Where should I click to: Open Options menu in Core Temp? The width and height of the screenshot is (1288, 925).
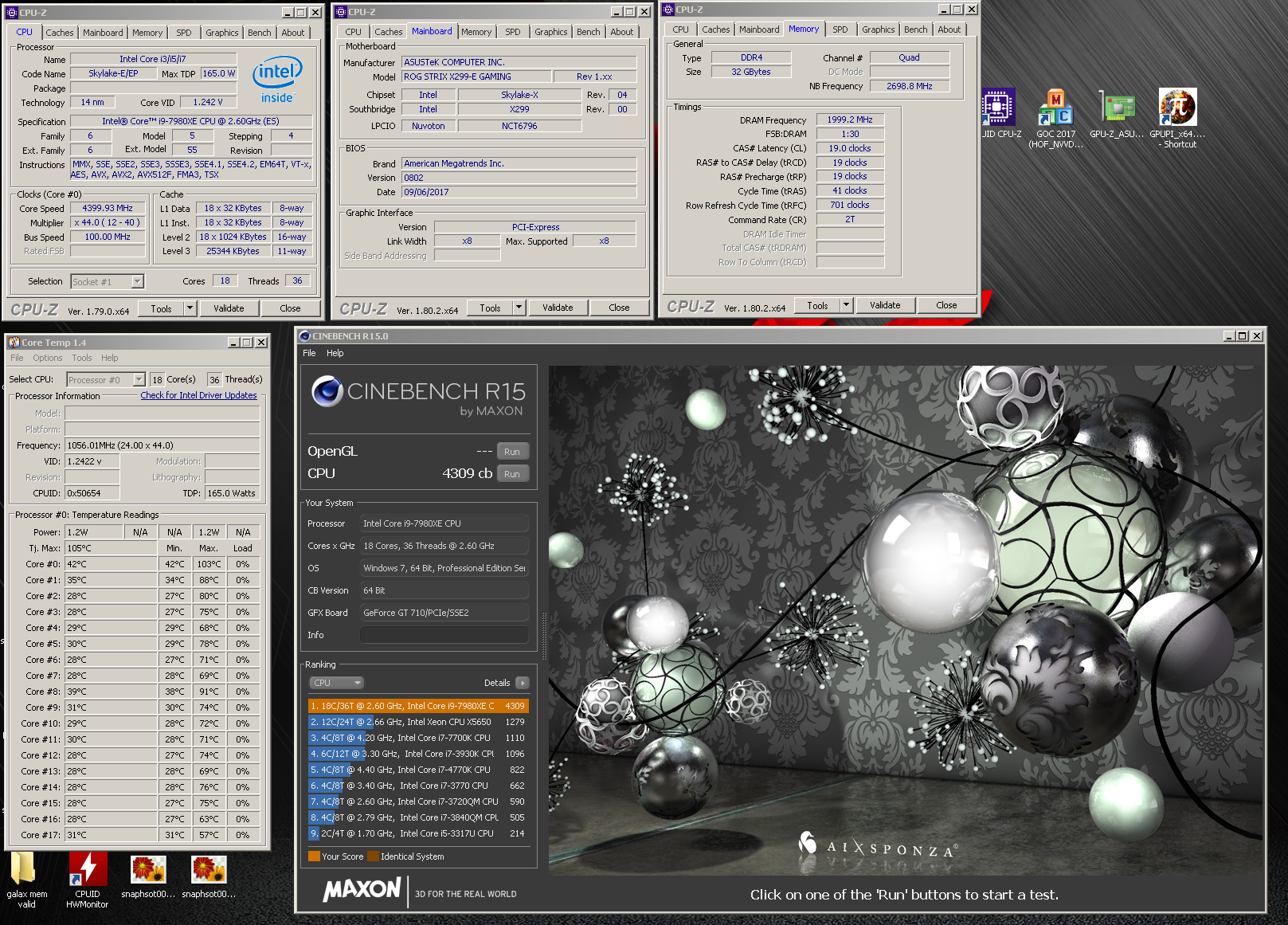(48, 358)
